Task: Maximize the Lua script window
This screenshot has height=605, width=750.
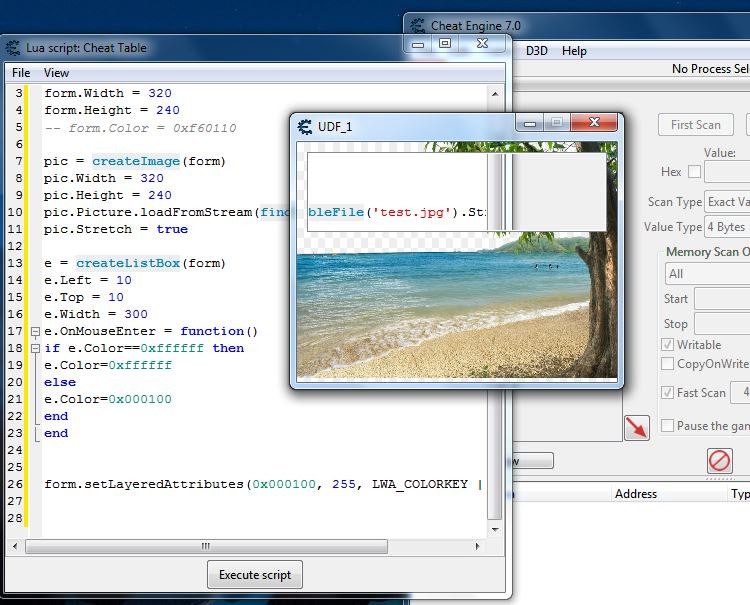Action: 445,44
